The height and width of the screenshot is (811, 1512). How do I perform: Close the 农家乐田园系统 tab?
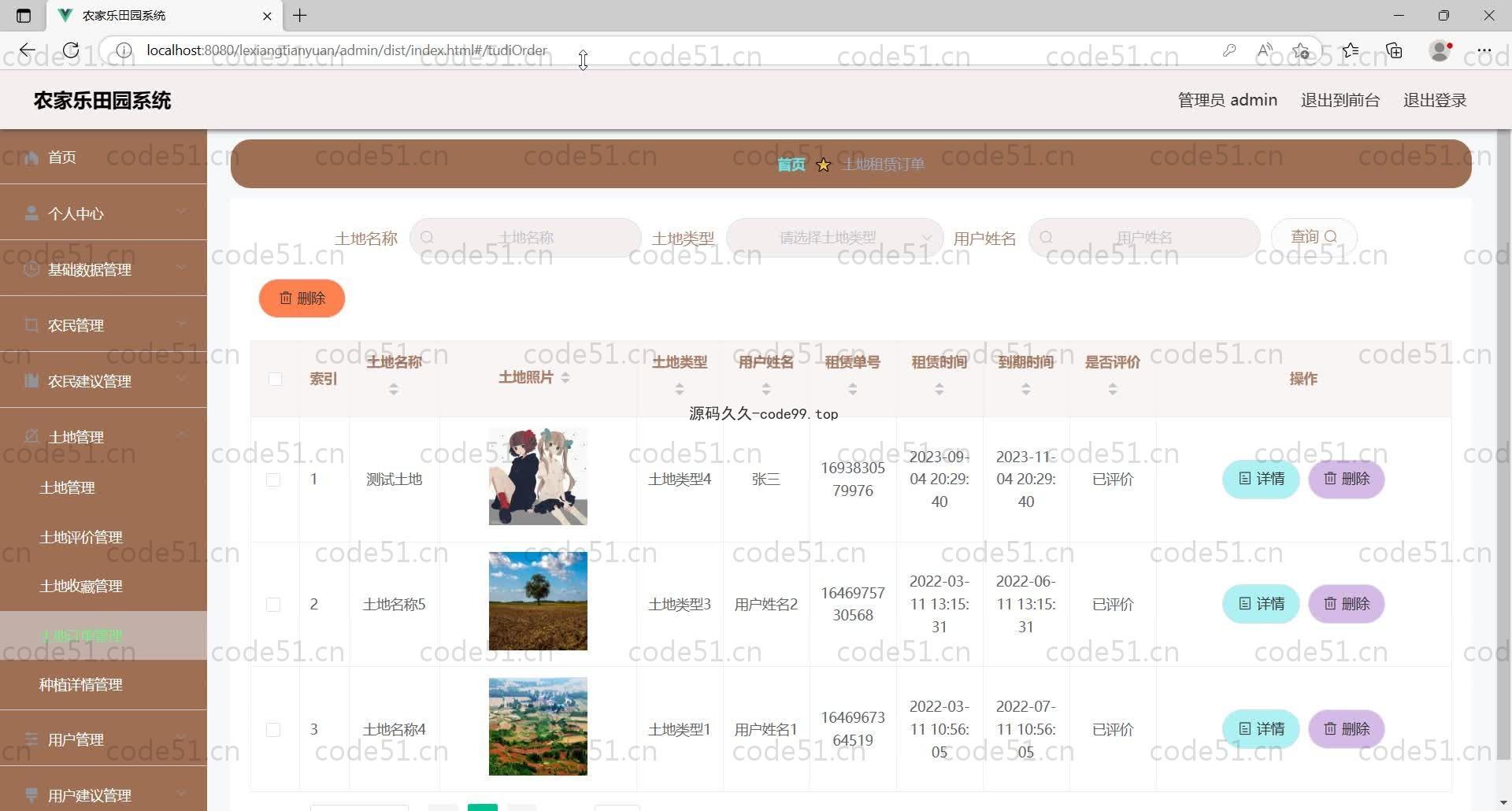267,15
